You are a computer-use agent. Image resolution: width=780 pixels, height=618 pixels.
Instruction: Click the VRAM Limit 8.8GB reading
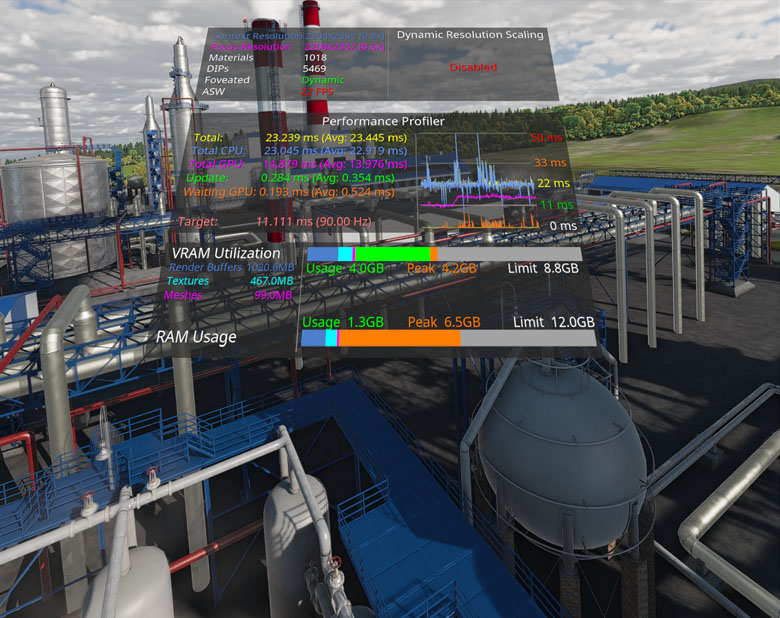tap(543, 269)
